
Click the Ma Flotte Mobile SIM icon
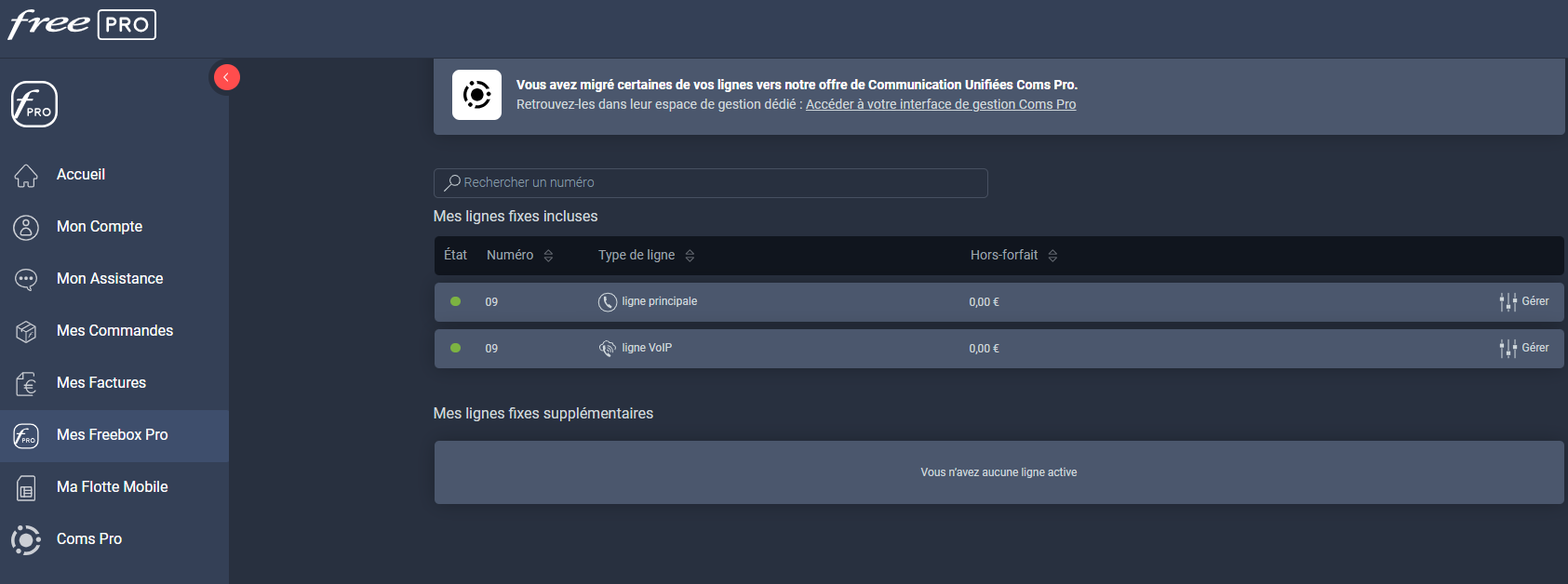[x=26, y=487]
